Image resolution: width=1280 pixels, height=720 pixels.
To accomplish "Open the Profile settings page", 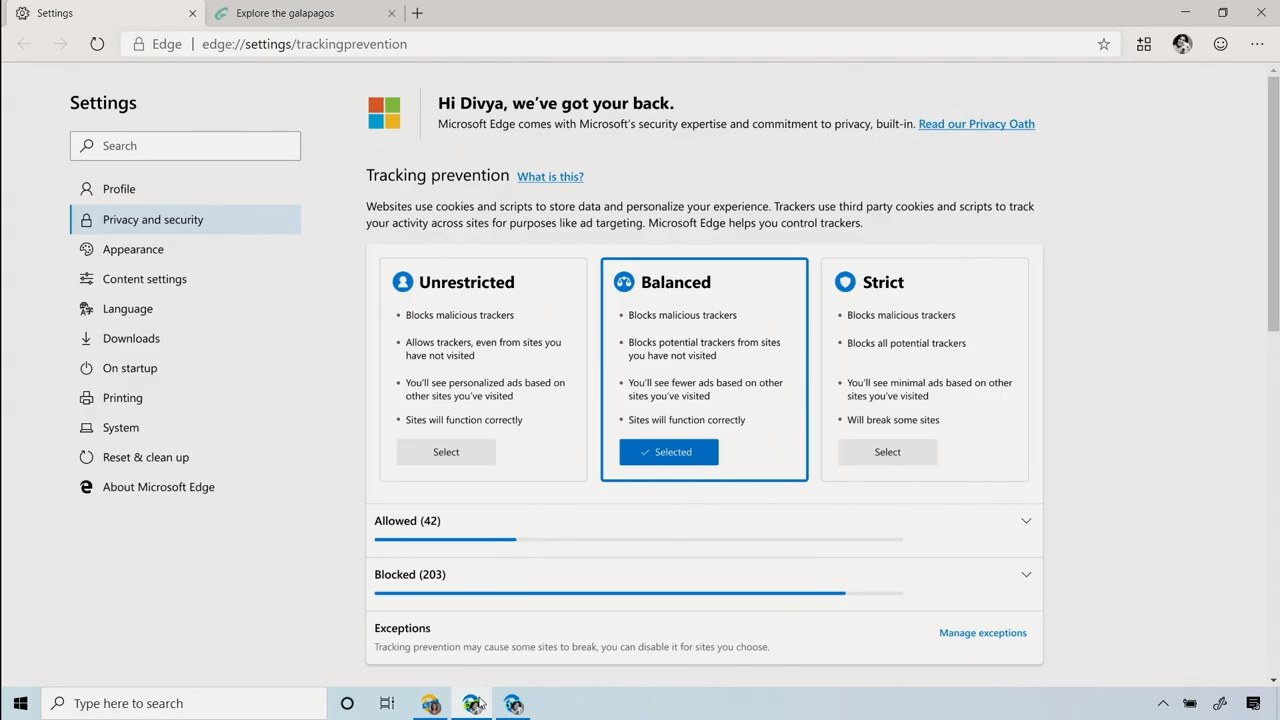I will tap(185, 189).
